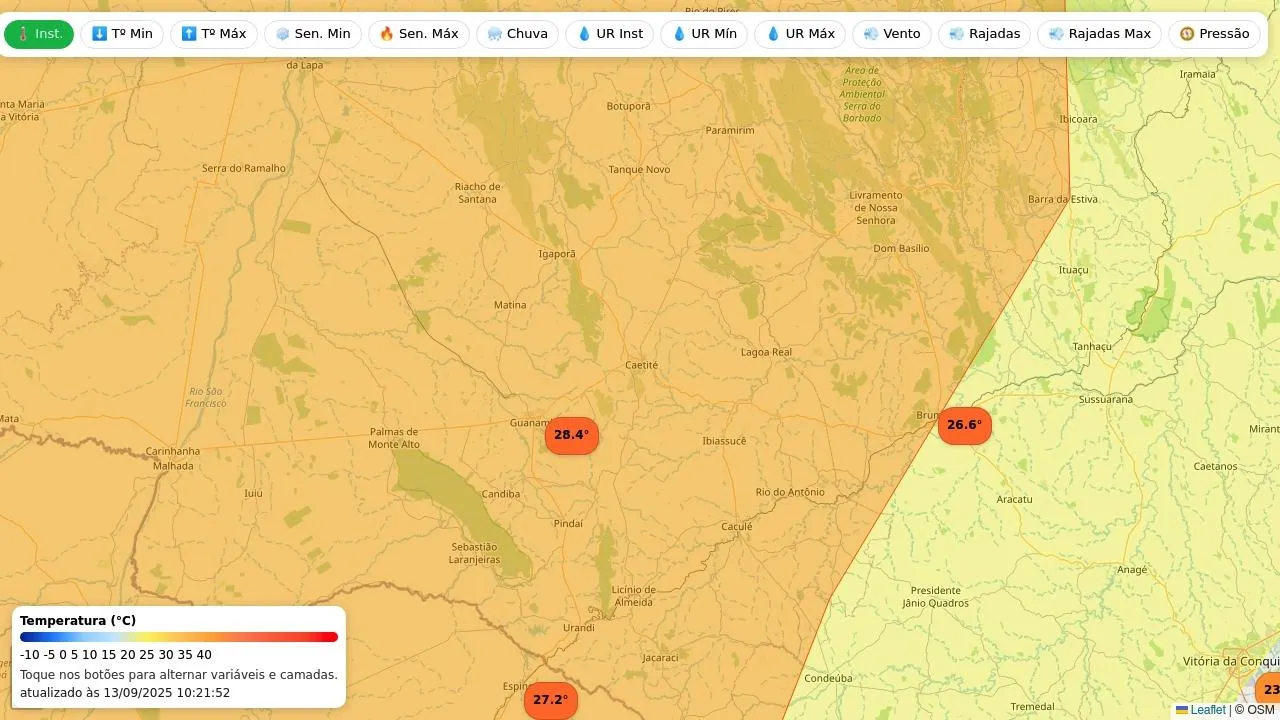Screen dimensions: 1280x720
Task: Click the 28.4° station marker
Action: pyautogui.click(x=571, y=435)
